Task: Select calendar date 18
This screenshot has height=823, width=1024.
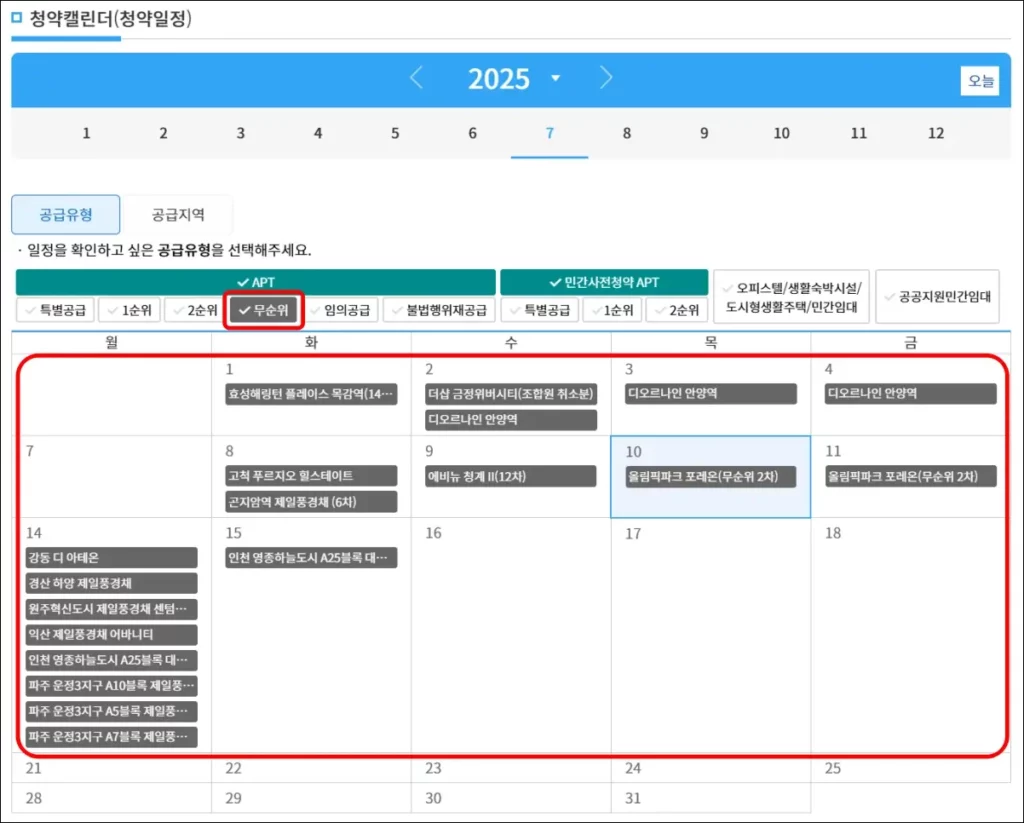Action: 833,533
